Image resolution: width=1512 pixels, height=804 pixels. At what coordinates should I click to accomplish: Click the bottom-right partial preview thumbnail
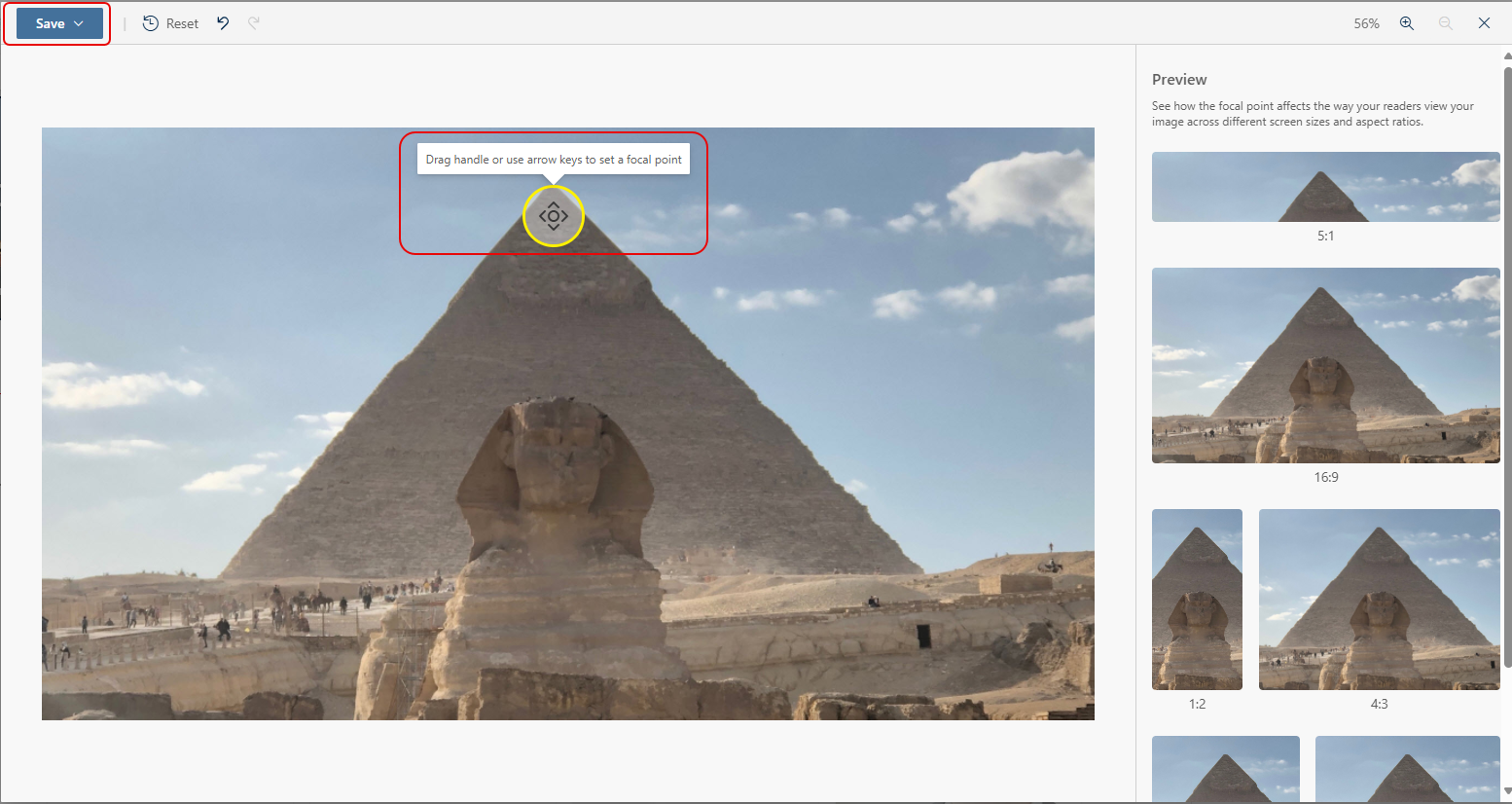click(x=1407, y=769)
